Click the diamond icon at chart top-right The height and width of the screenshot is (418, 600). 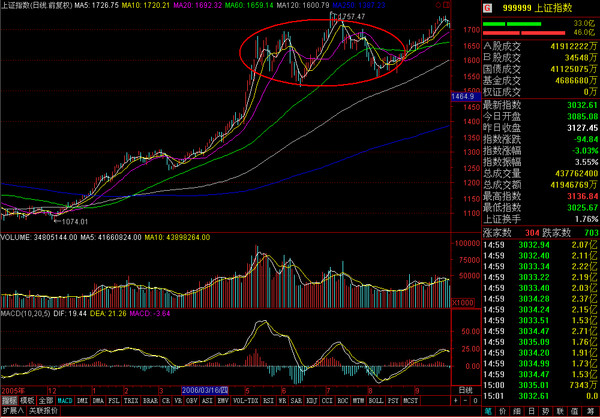438,5
